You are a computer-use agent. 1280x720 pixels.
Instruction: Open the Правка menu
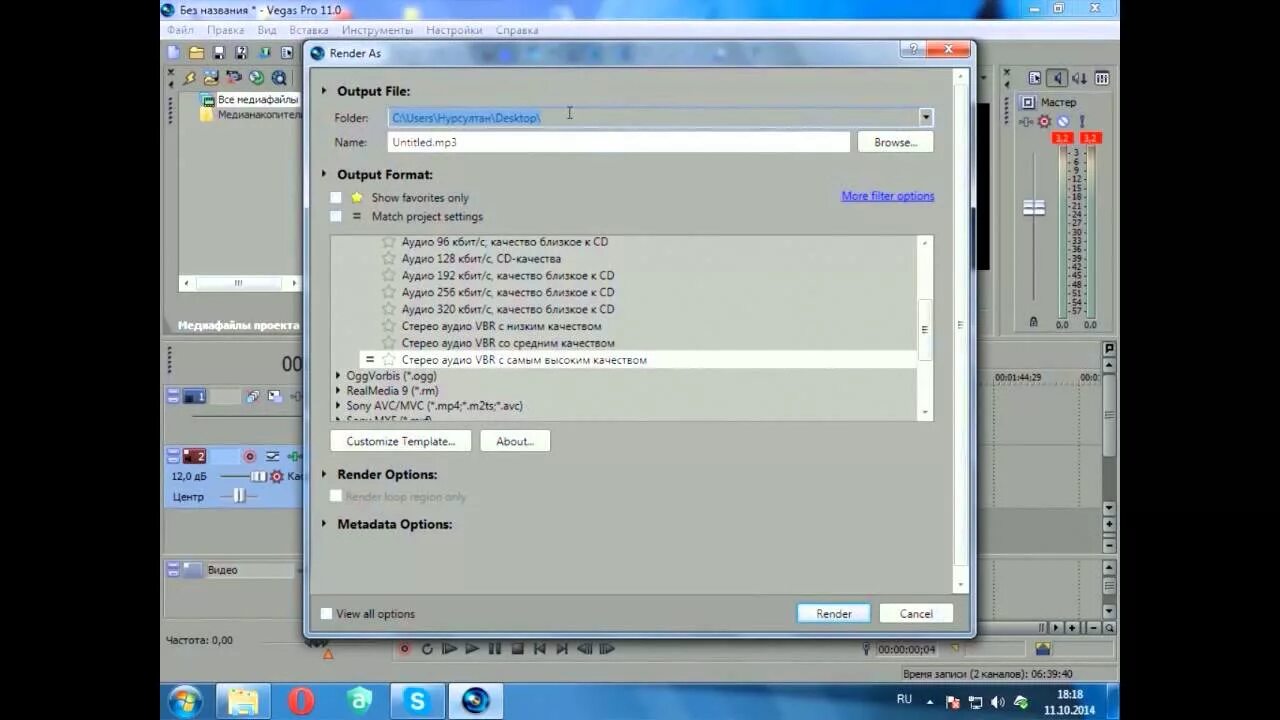click(225, 30)
